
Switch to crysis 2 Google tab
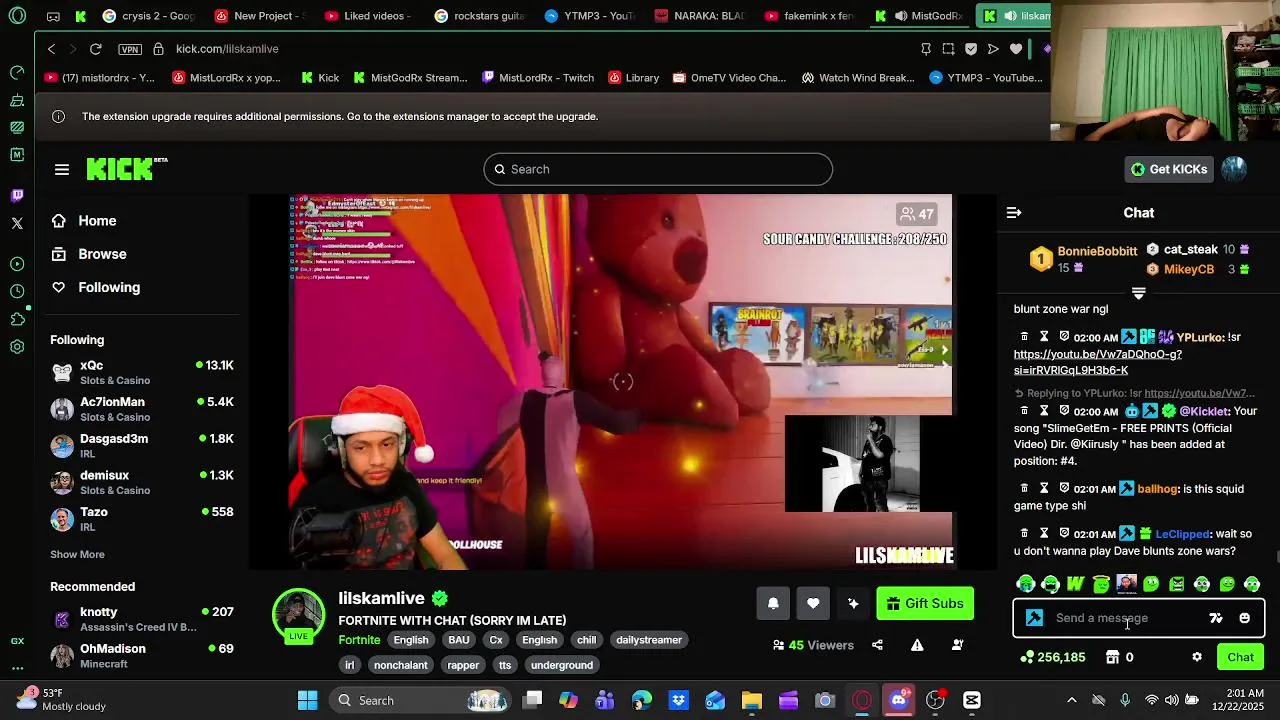coord(148,16)
